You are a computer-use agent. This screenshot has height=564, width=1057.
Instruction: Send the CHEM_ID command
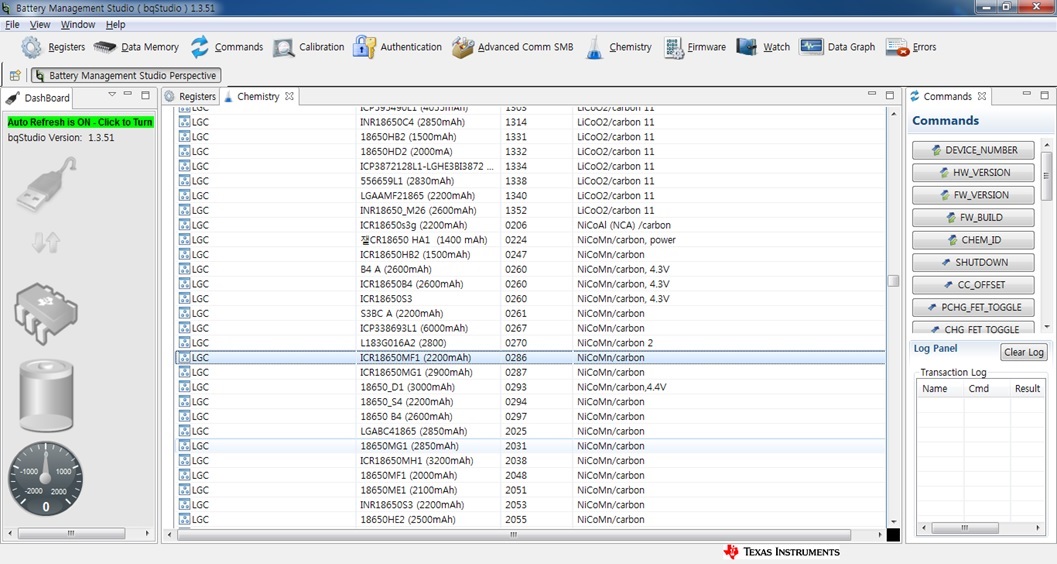pyautogui.click(x=973, y=240)
